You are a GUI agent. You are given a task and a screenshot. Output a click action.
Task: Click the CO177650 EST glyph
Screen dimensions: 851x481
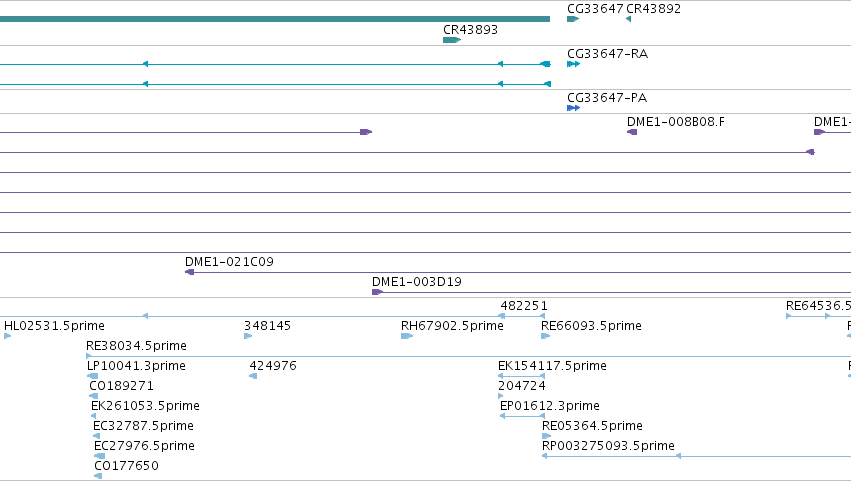[98, 476]
